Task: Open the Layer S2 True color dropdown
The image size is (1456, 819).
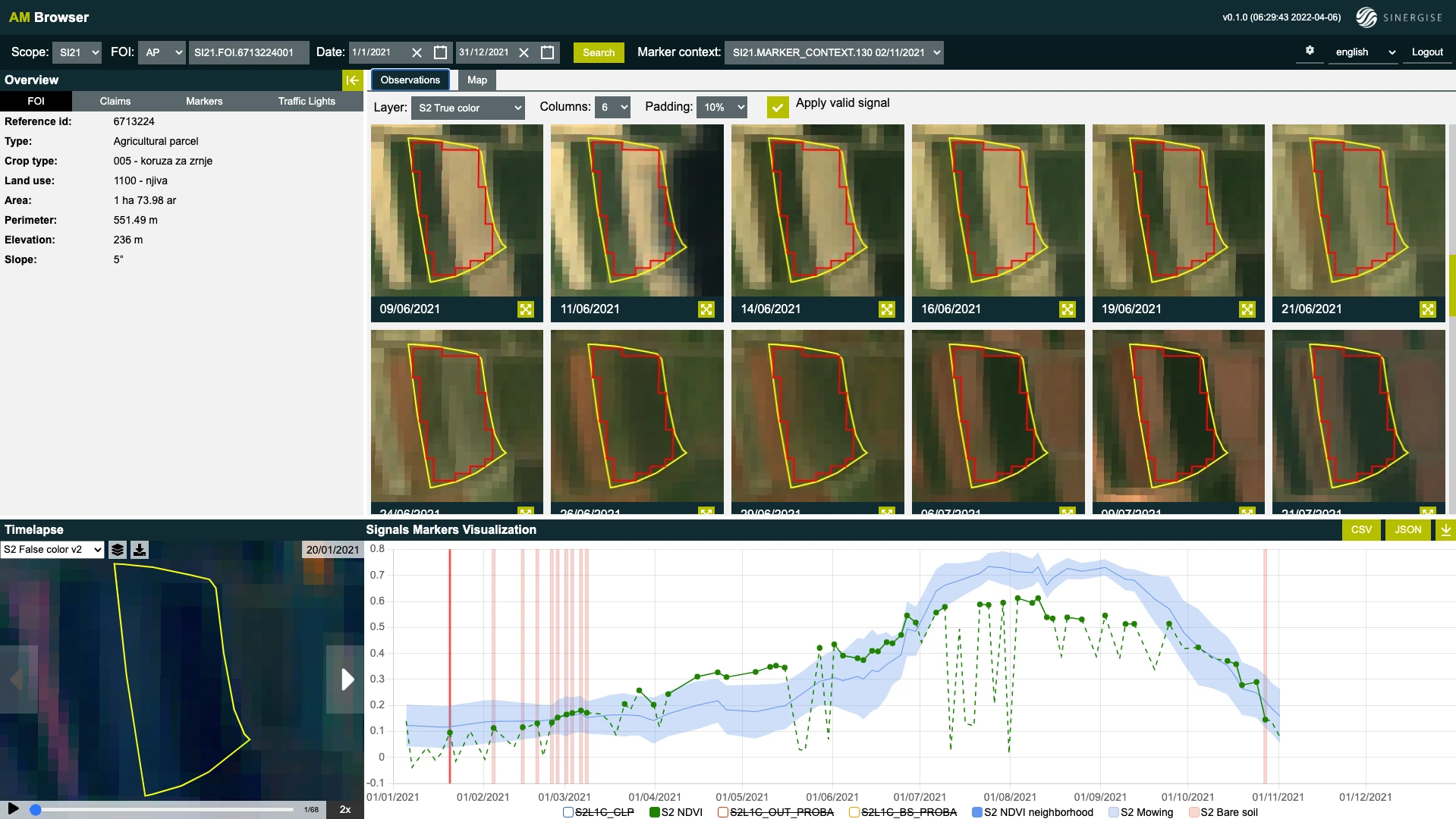Action: tap(468, 108)
